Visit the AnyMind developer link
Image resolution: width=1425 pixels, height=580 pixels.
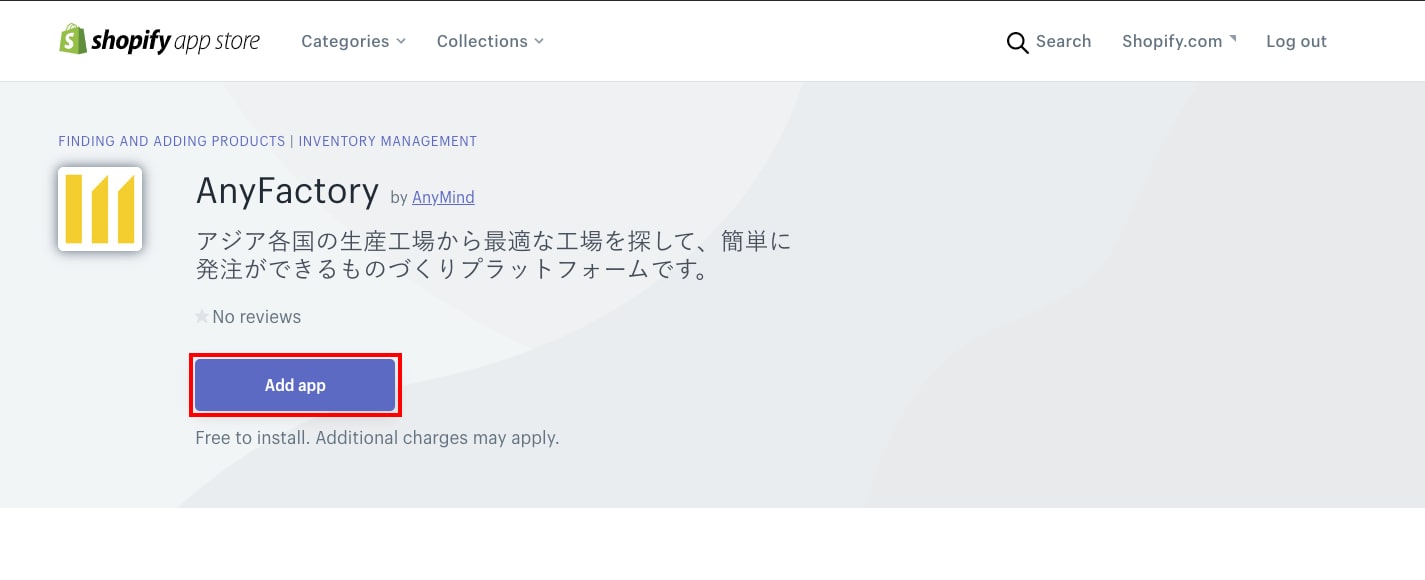(x=443, y=197)
